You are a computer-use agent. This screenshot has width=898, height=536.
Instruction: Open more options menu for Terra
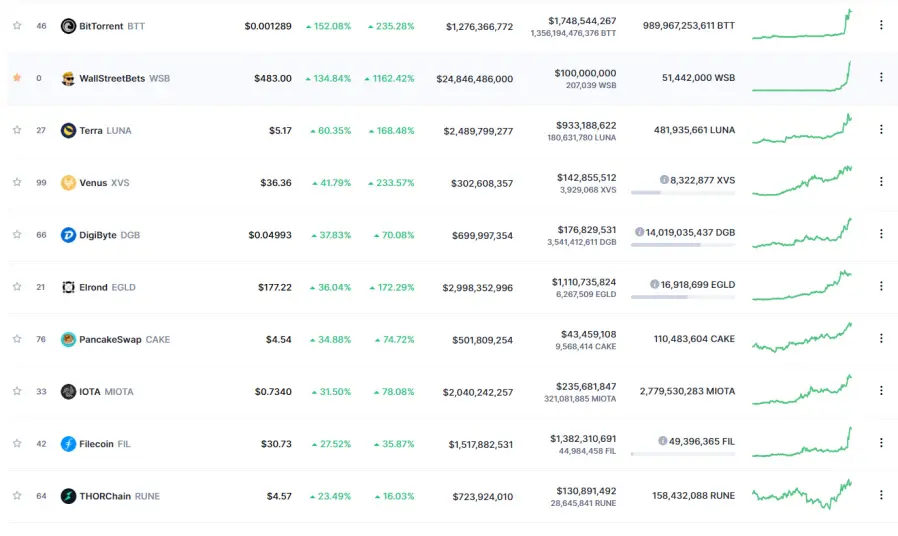coord(881,129)
